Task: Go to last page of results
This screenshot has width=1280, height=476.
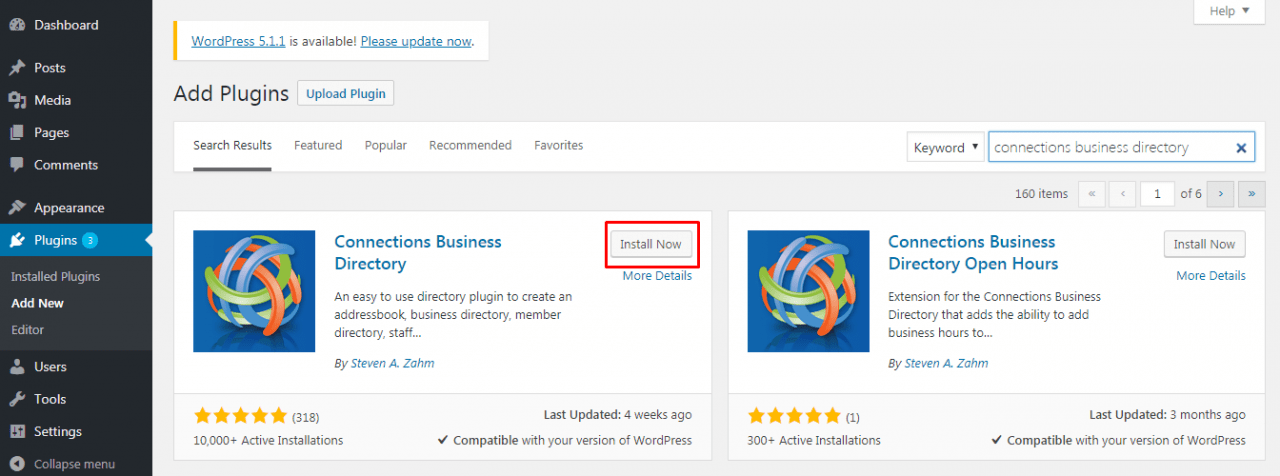Action: click(x=1252, y=194)
